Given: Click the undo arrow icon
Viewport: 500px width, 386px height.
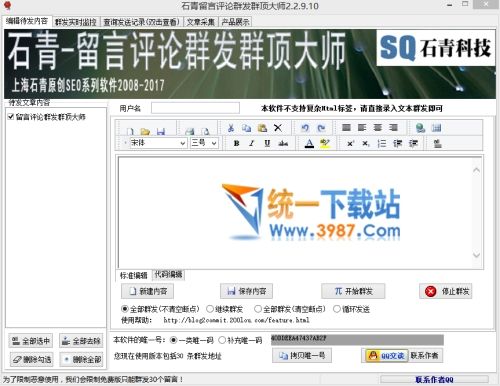Looking at the screenshot, I should point(305,128).
